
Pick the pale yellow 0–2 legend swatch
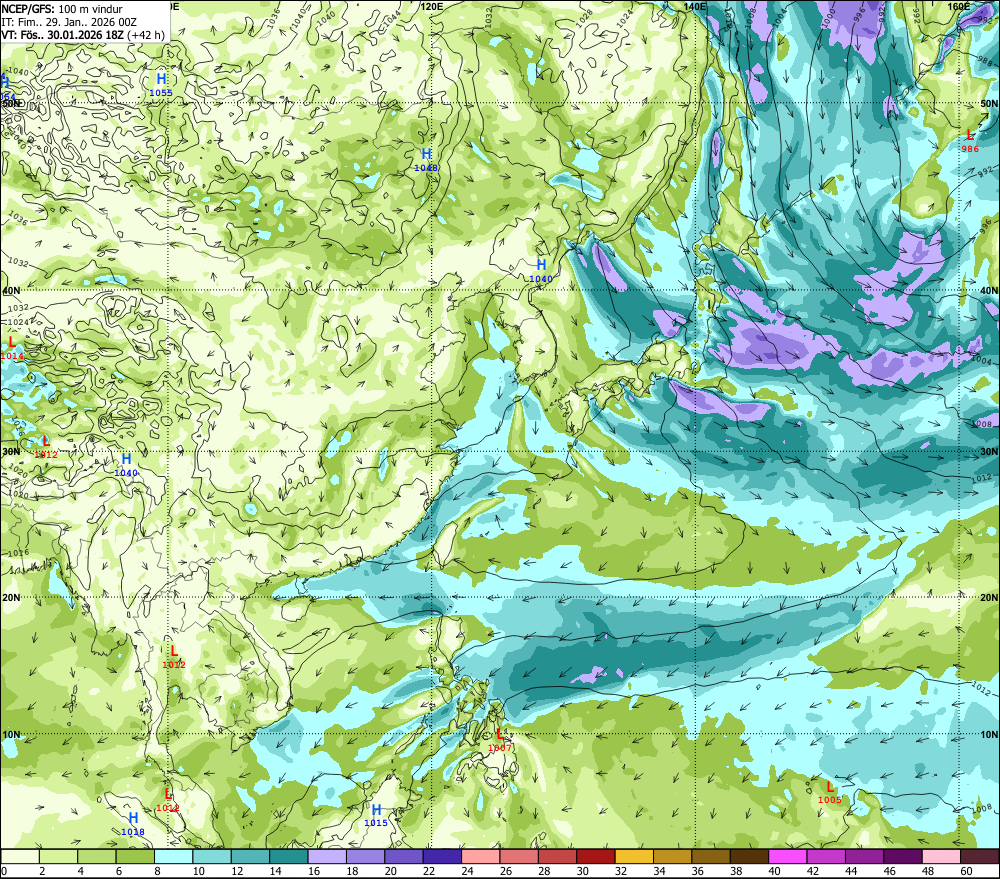(x=20, y=856)
